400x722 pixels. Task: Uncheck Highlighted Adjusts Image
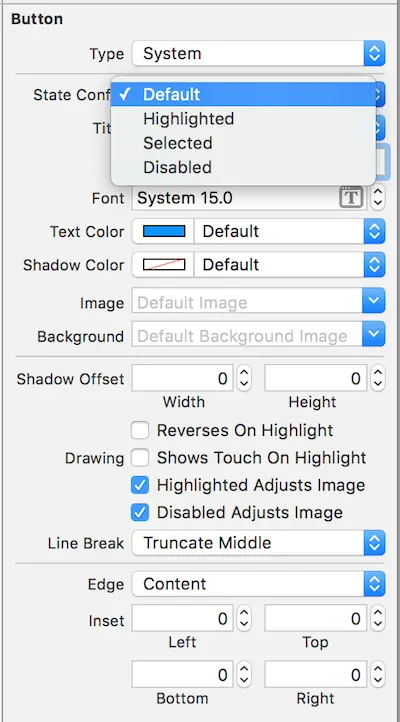140,485
